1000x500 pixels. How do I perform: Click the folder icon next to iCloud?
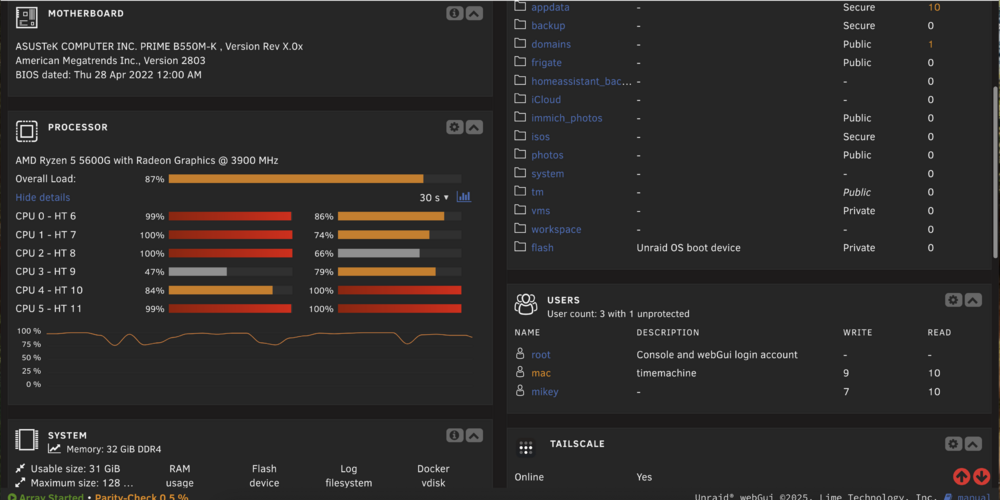[x=520, y=99]
